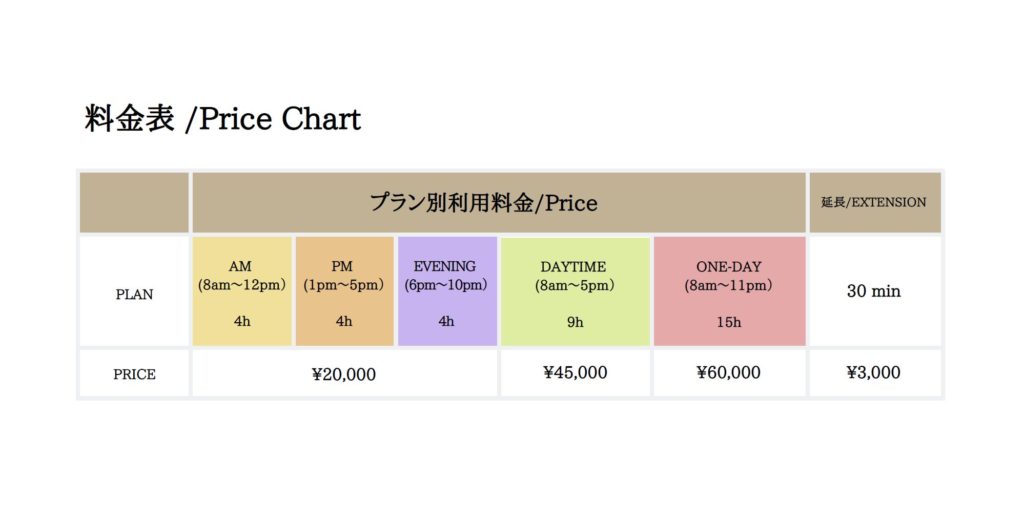Click the 4h text under EVENING
The height and width of the screenshot is (522, 1024).
pos(446,321)
